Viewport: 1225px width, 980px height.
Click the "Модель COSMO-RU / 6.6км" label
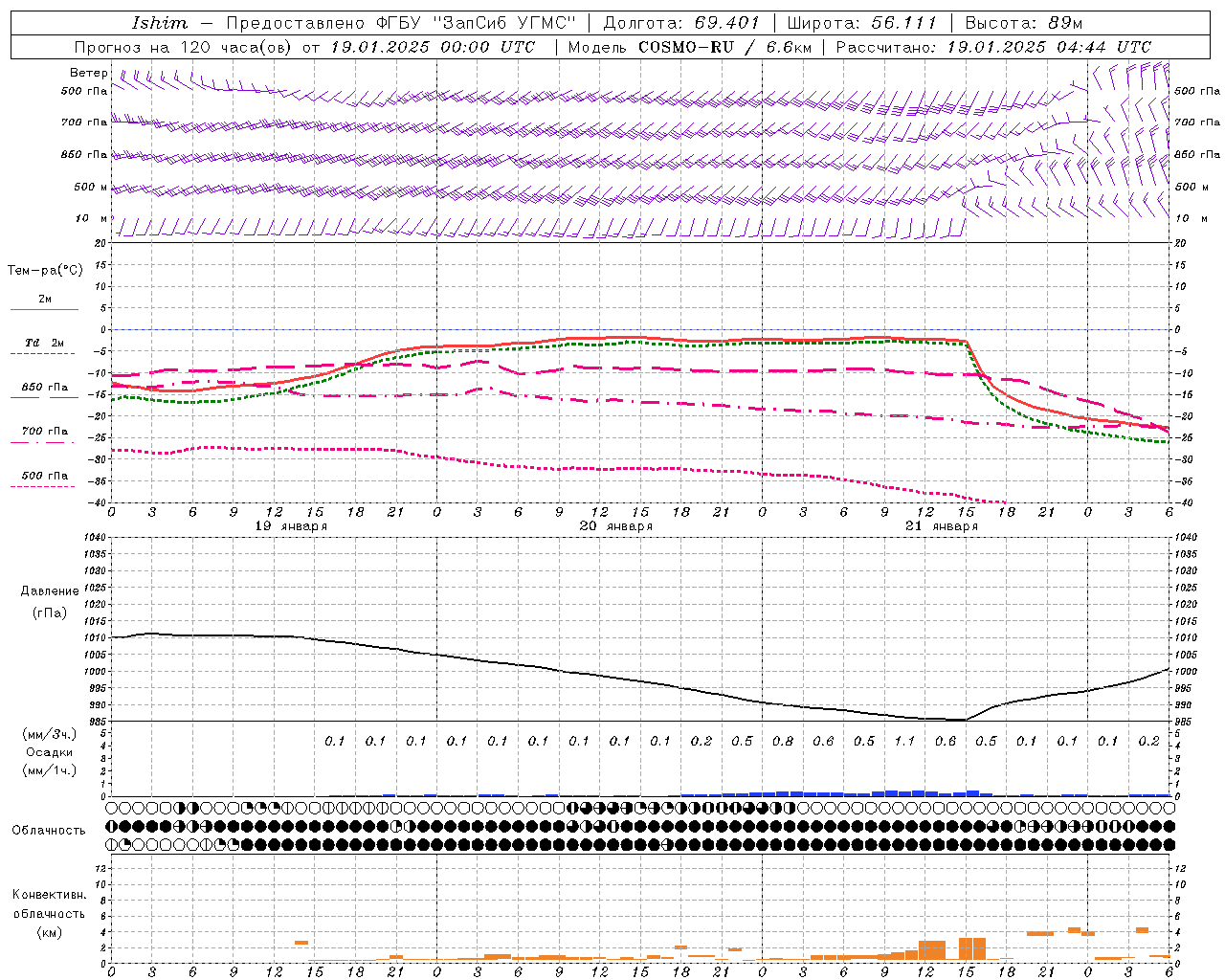(690, 47)
